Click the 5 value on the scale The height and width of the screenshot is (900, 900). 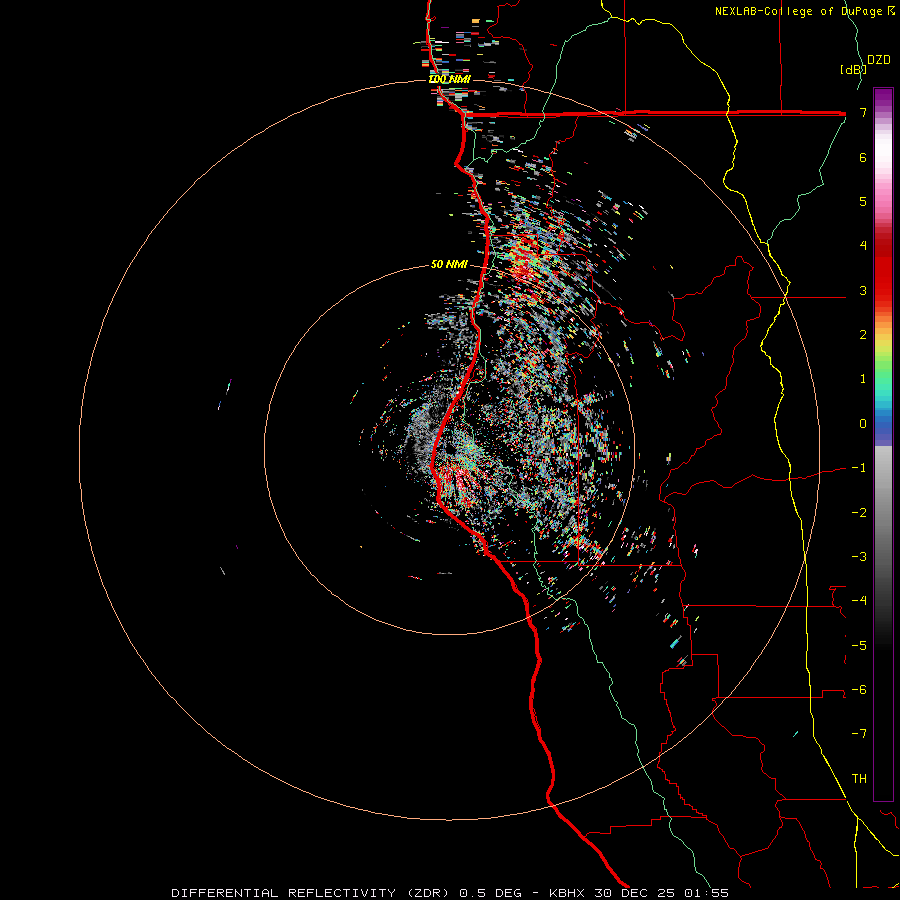coord(863,201)
